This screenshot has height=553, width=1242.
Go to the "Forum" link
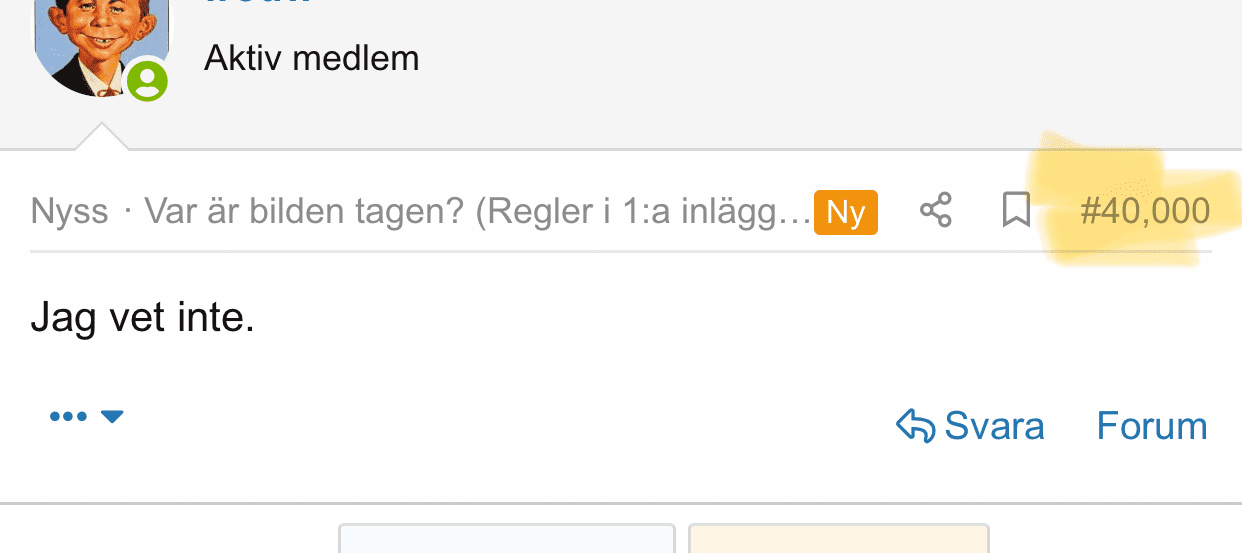1152,426
